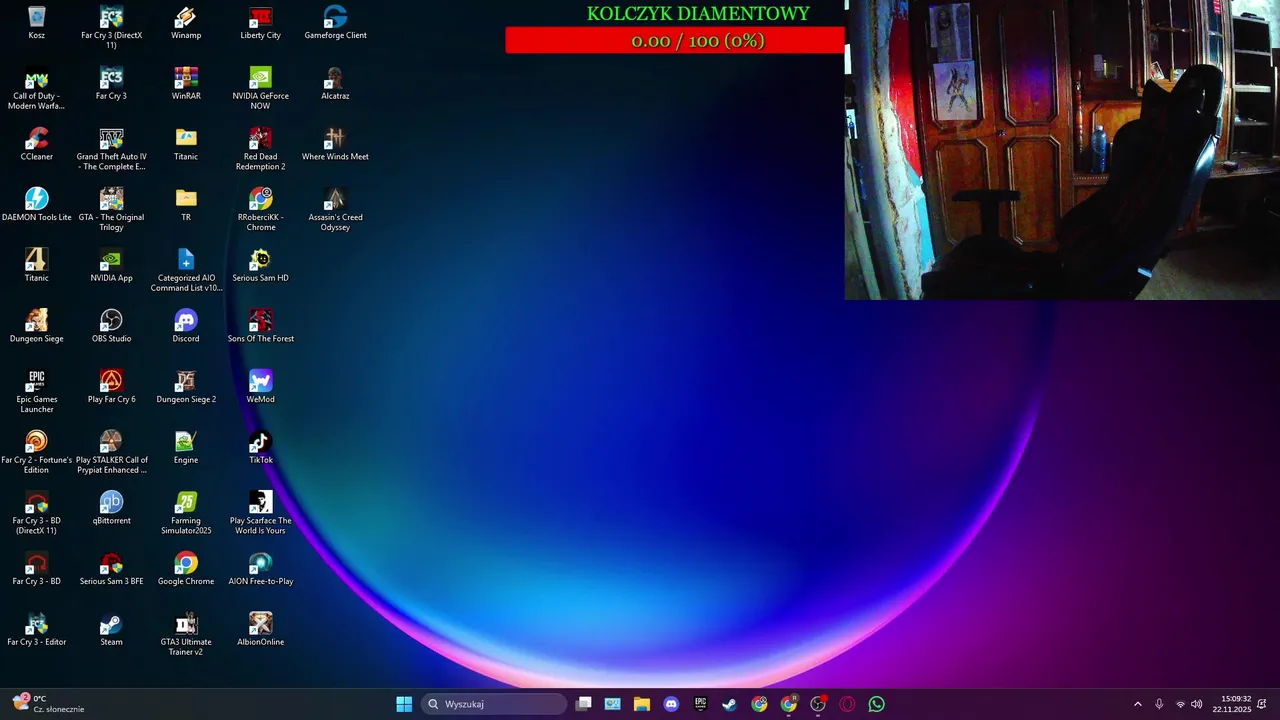This screenshot has width=1280, height=720.
Task: Open Categorized AIO Command List file
Action: click(186, 271)
